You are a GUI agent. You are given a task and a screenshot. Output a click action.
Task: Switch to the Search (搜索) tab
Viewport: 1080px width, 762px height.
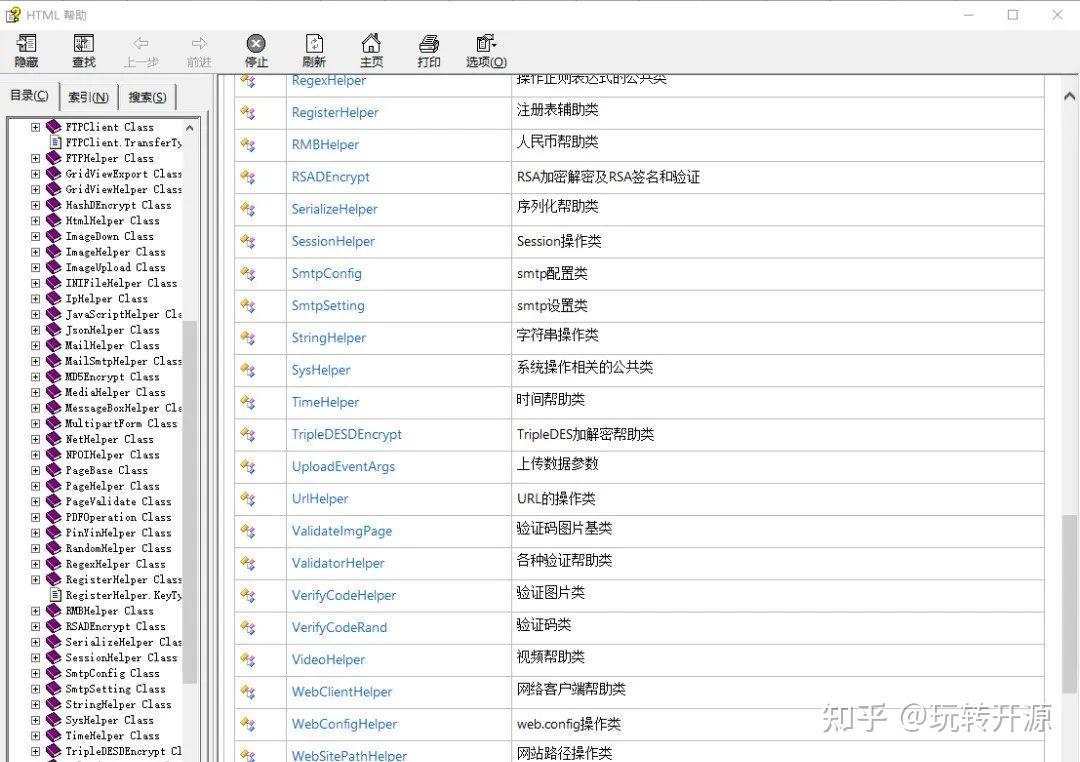147,97
